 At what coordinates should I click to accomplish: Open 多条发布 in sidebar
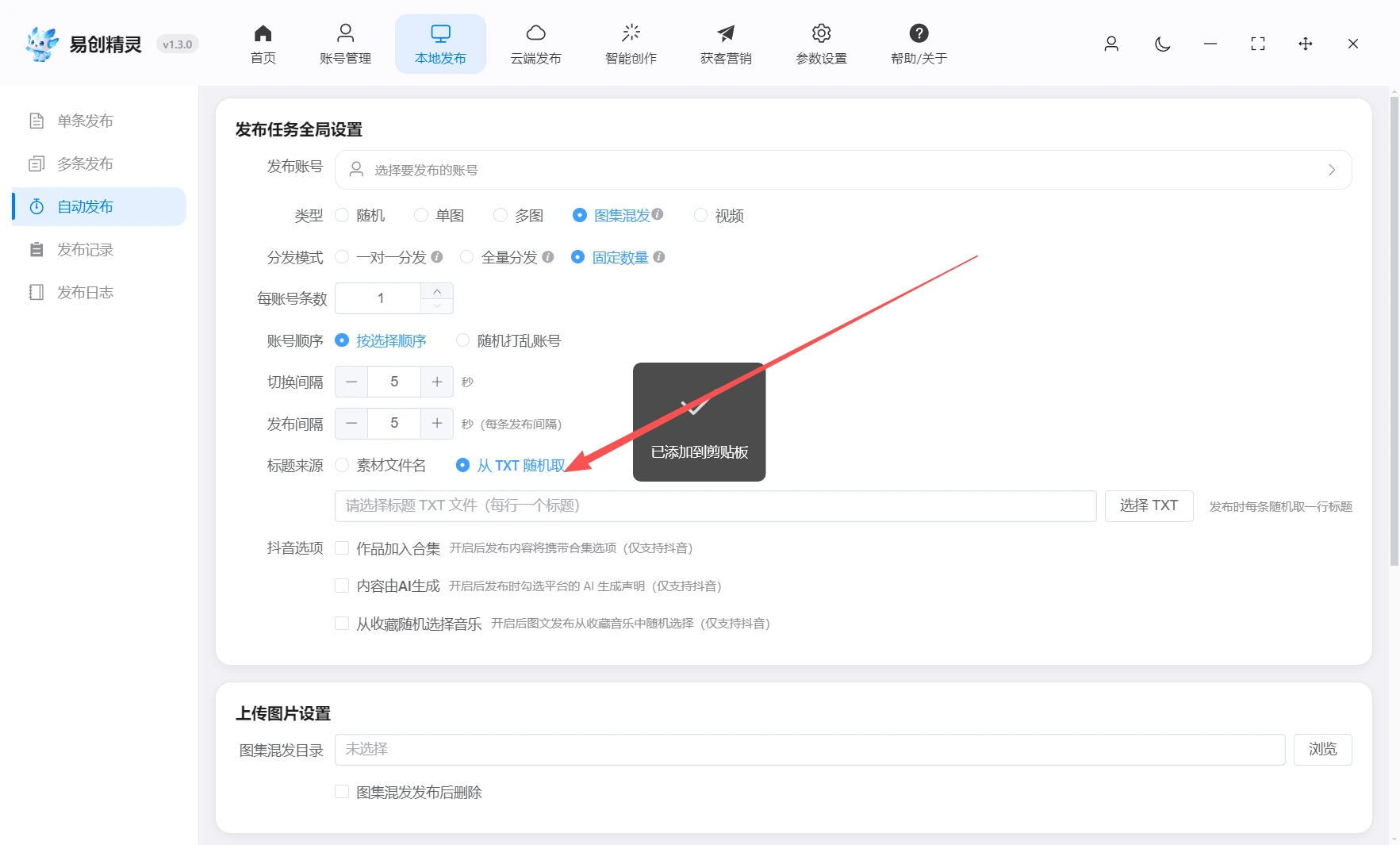[99, 163]
